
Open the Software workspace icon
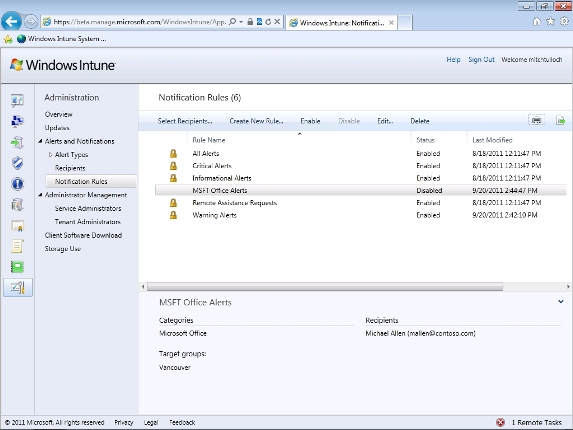tap(17, 205)
